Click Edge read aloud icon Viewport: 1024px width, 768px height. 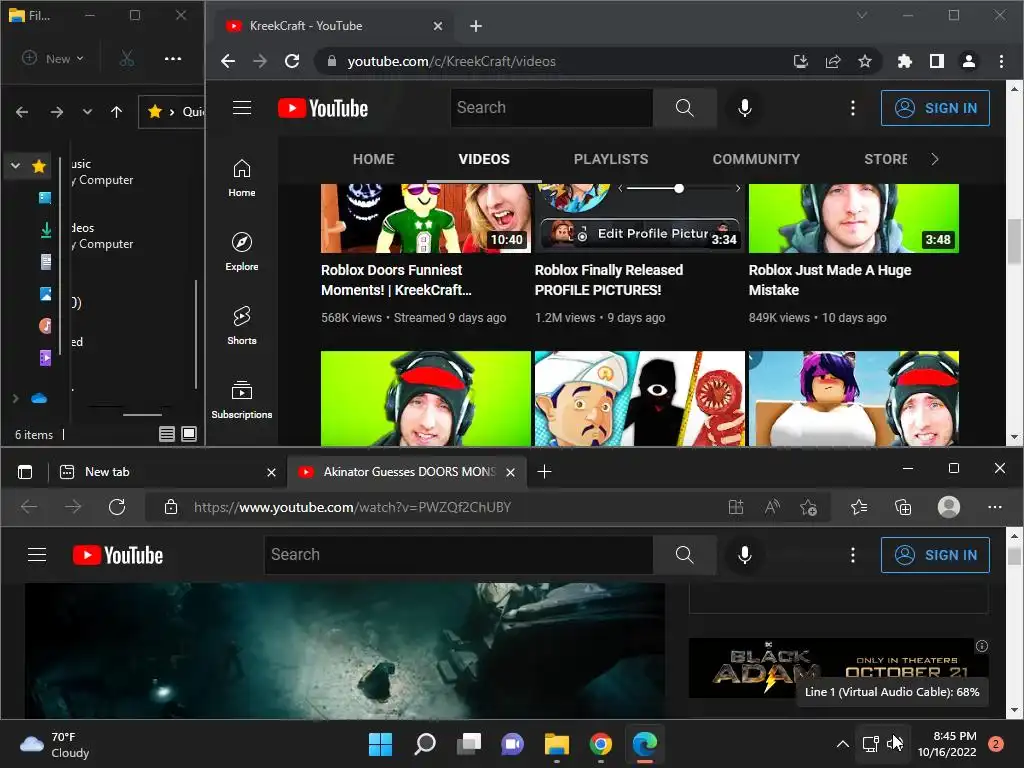click(773, 507)
